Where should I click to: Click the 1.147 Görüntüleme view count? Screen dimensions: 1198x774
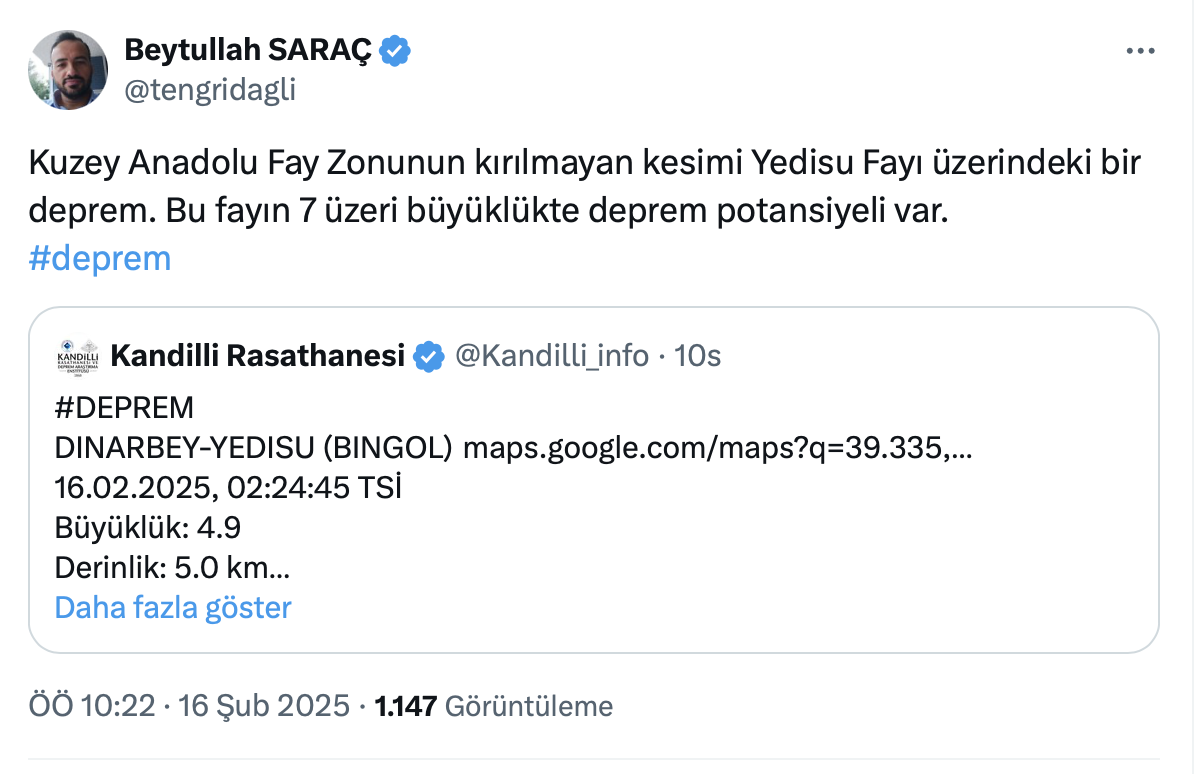point(493,706)
